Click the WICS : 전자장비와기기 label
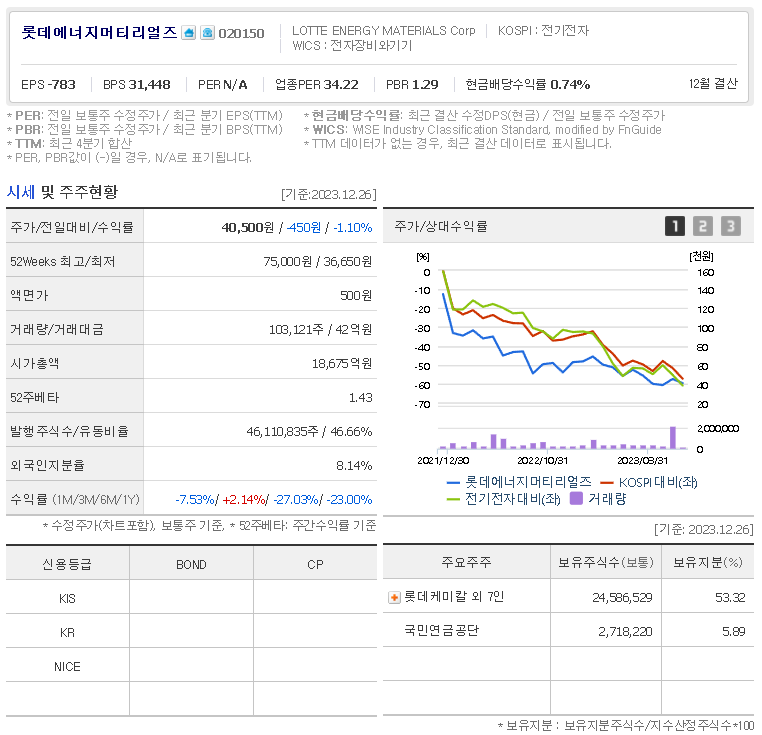The height and width of the screenshot is (735, 762). pyautogui.click(x=352, y=46)
